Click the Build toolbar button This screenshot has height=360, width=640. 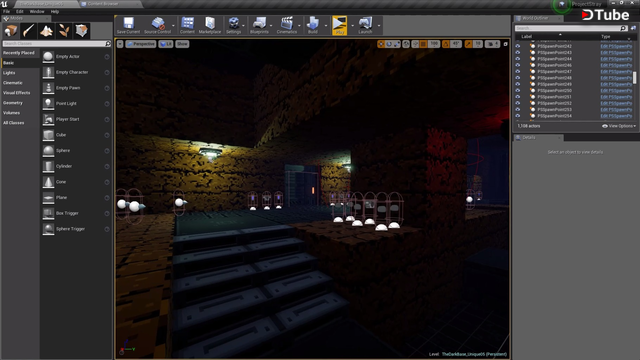click(x=313, y=25)
